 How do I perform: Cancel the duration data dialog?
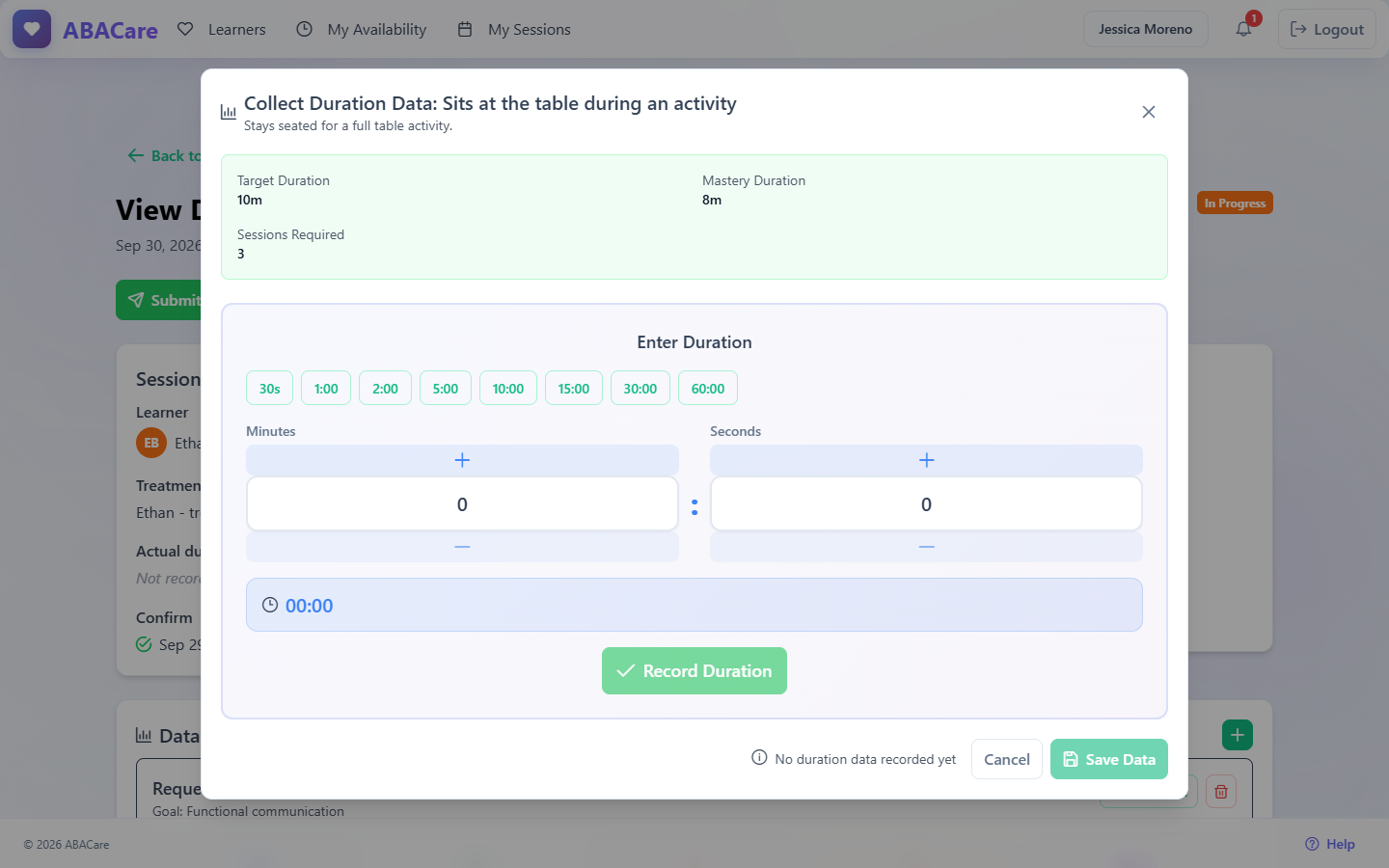1007,759
